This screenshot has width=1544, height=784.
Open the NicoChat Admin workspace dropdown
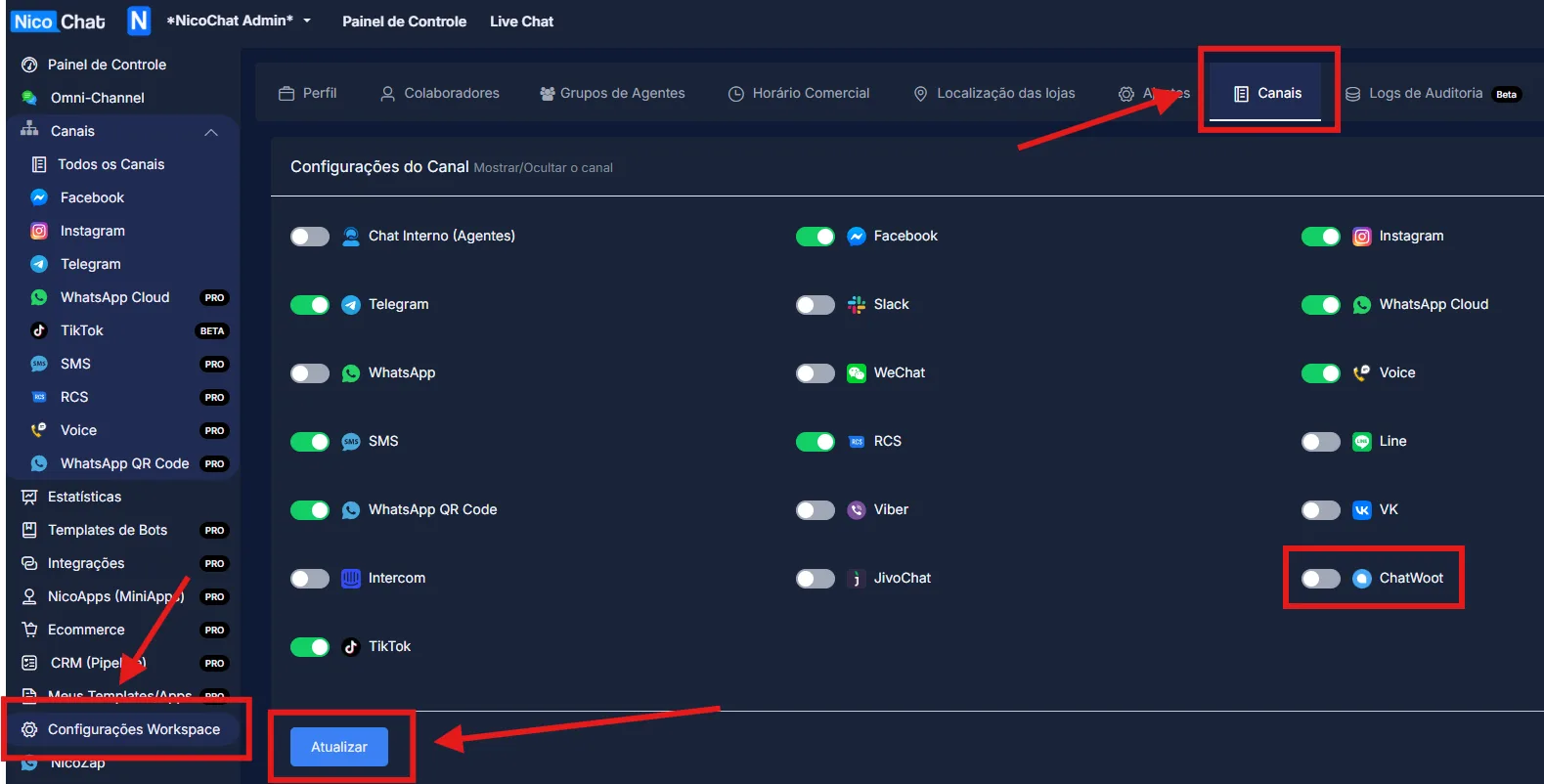[x=239, y=21]
